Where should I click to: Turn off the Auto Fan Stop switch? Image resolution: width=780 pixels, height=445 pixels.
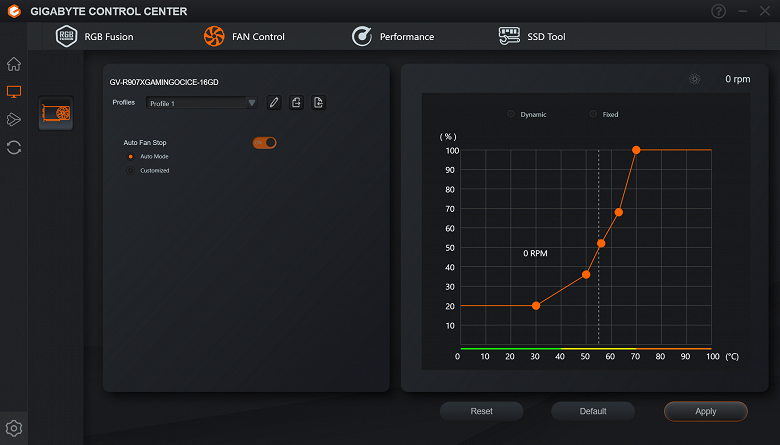click(x=265, y=143)
